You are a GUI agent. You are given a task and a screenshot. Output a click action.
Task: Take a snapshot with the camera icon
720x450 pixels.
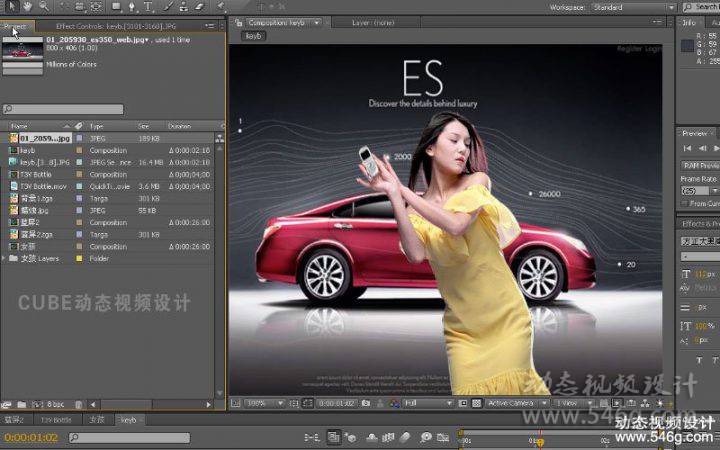pos(367,403)
